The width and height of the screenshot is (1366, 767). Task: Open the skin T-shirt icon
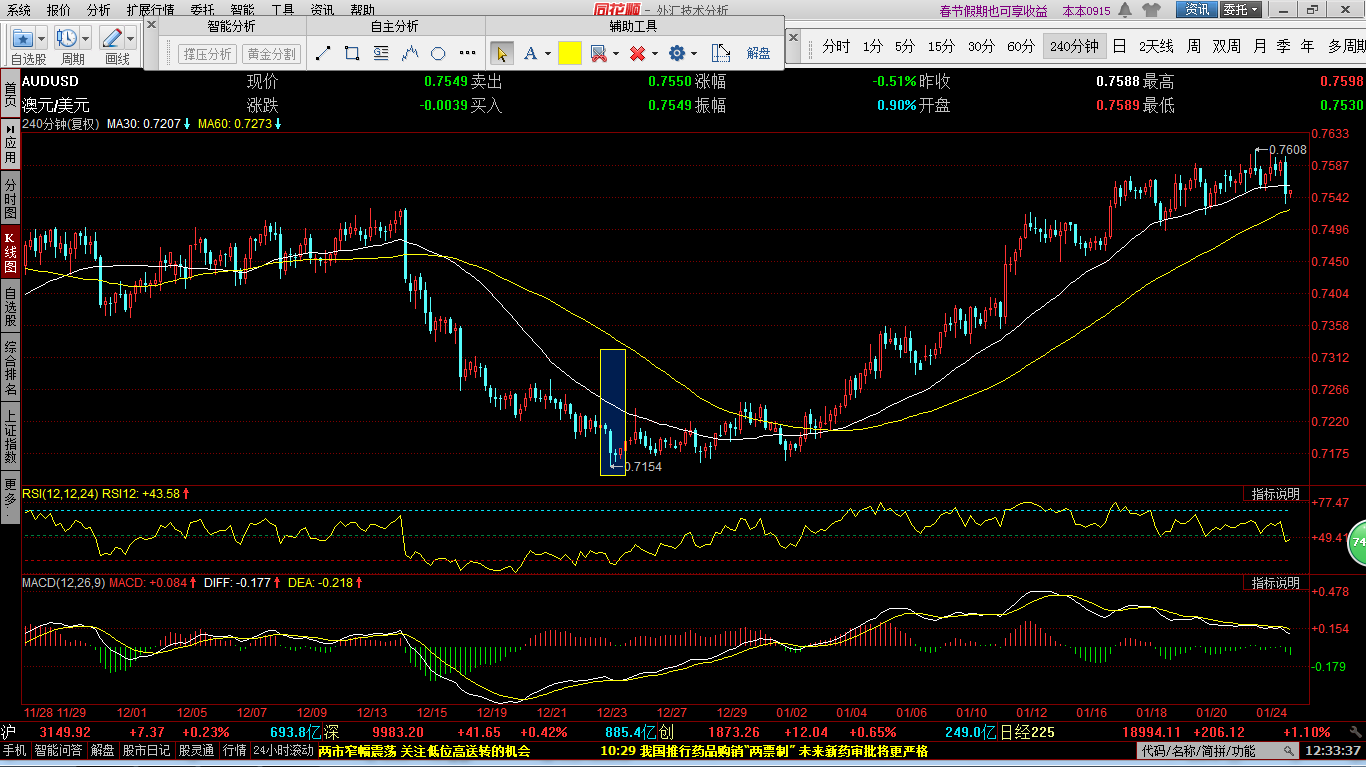coord(1151,10)
